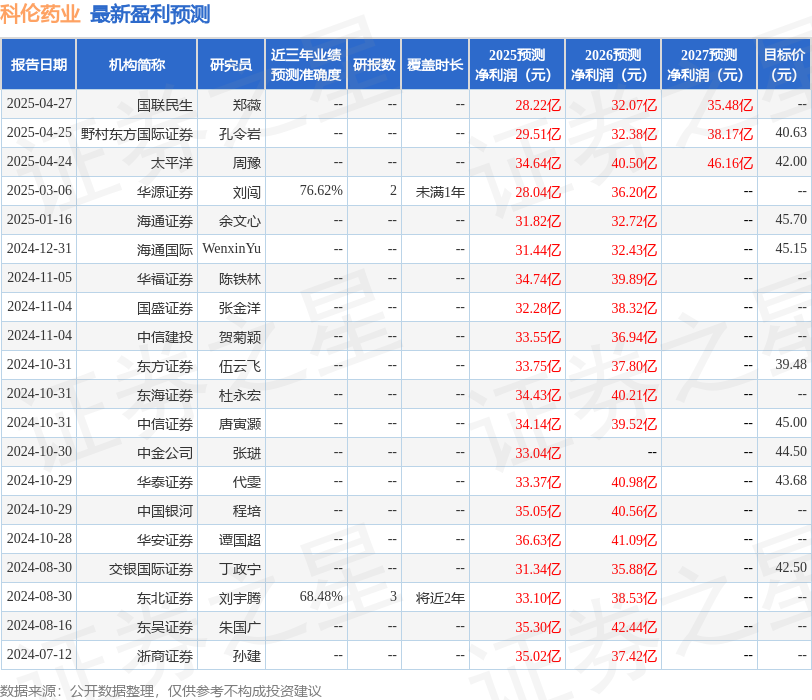Click researcher 张金洋
812x700 pixels.
[x=240, y=308]
